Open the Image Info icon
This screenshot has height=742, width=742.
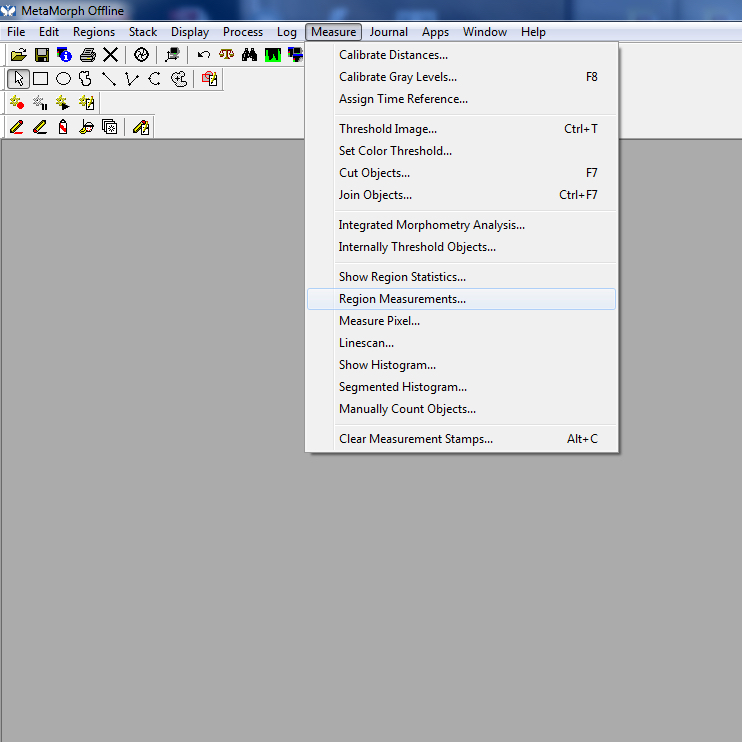click(64, 55)
